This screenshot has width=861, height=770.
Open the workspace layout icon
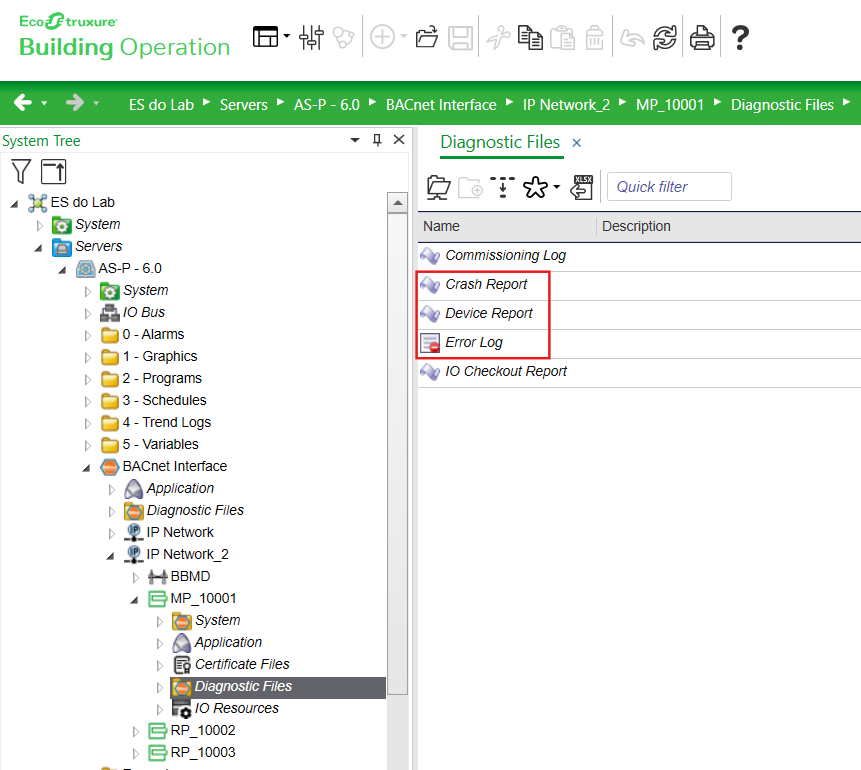(265, 37)
